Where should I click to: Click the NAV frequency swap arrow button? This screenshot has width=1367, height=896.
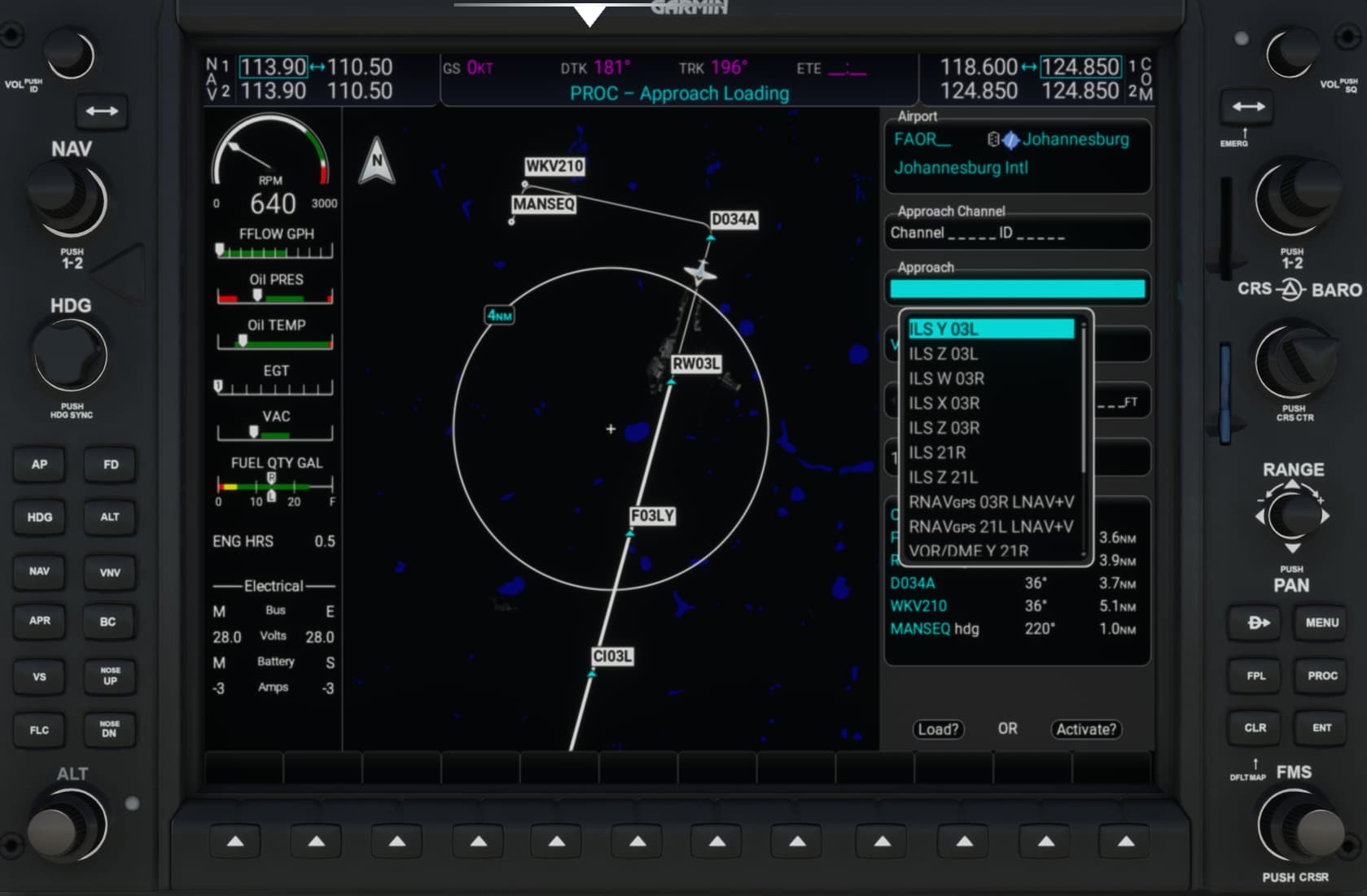[102, 111]
